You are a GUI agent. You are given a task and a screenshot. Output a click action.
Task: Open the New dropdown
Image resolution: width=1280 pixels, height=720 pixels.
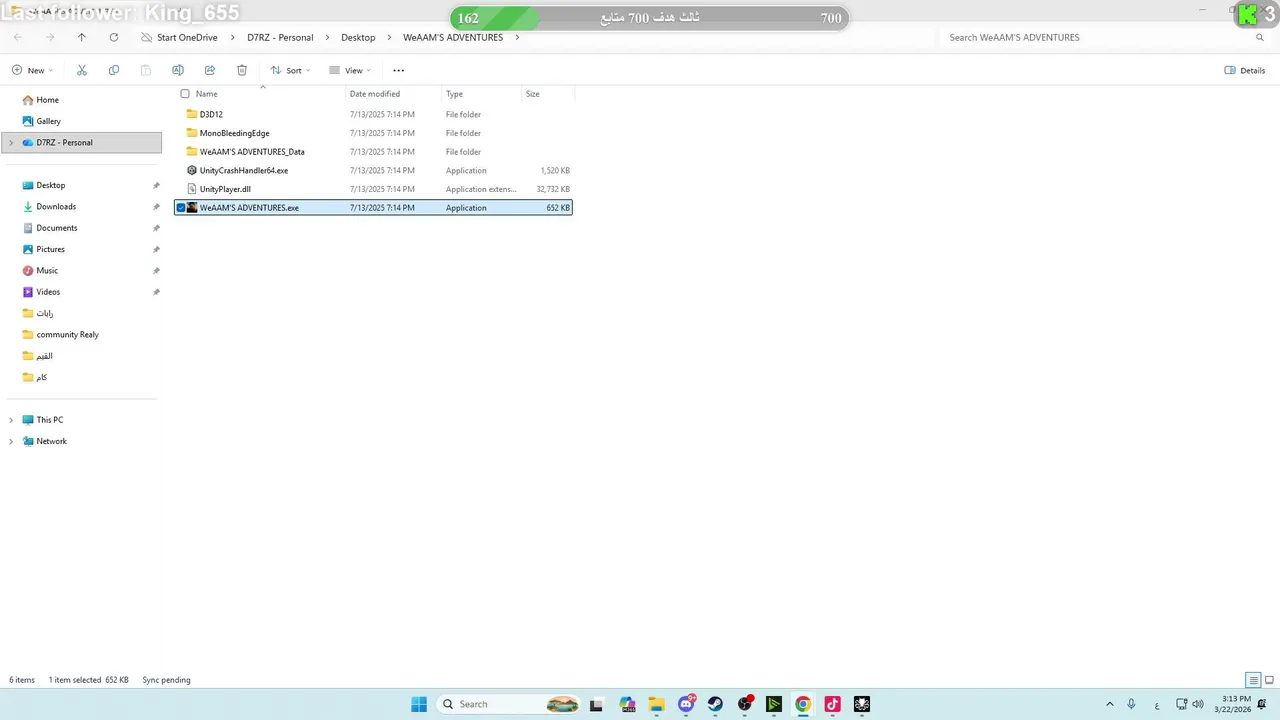[x=32, y=70]
